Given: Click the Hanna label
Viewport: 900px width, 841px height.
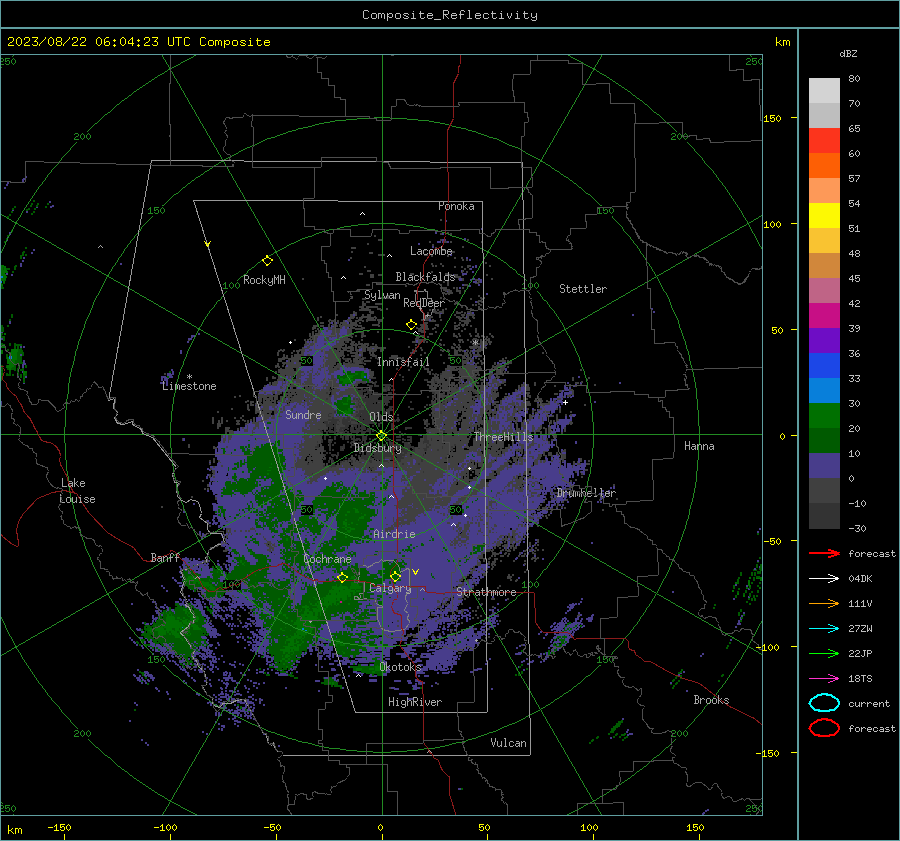Looking at the screenshot, I should (x=699, y=446).
